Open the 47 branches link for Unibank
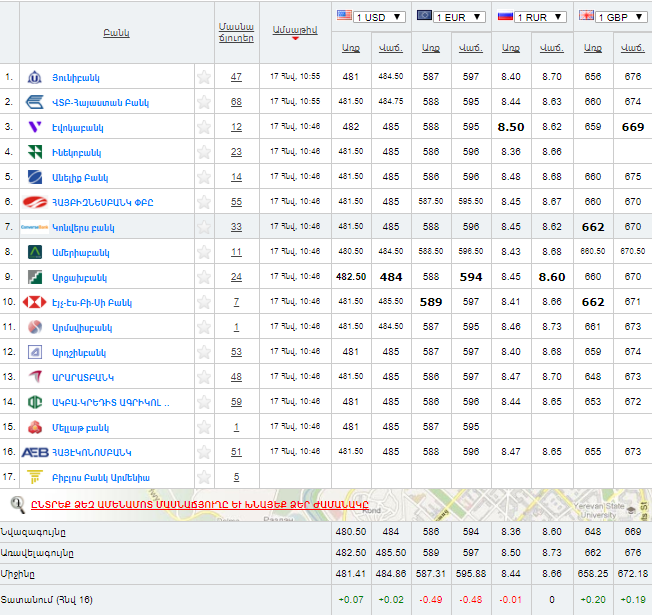 pyautogui.click(x=236, y=77)
